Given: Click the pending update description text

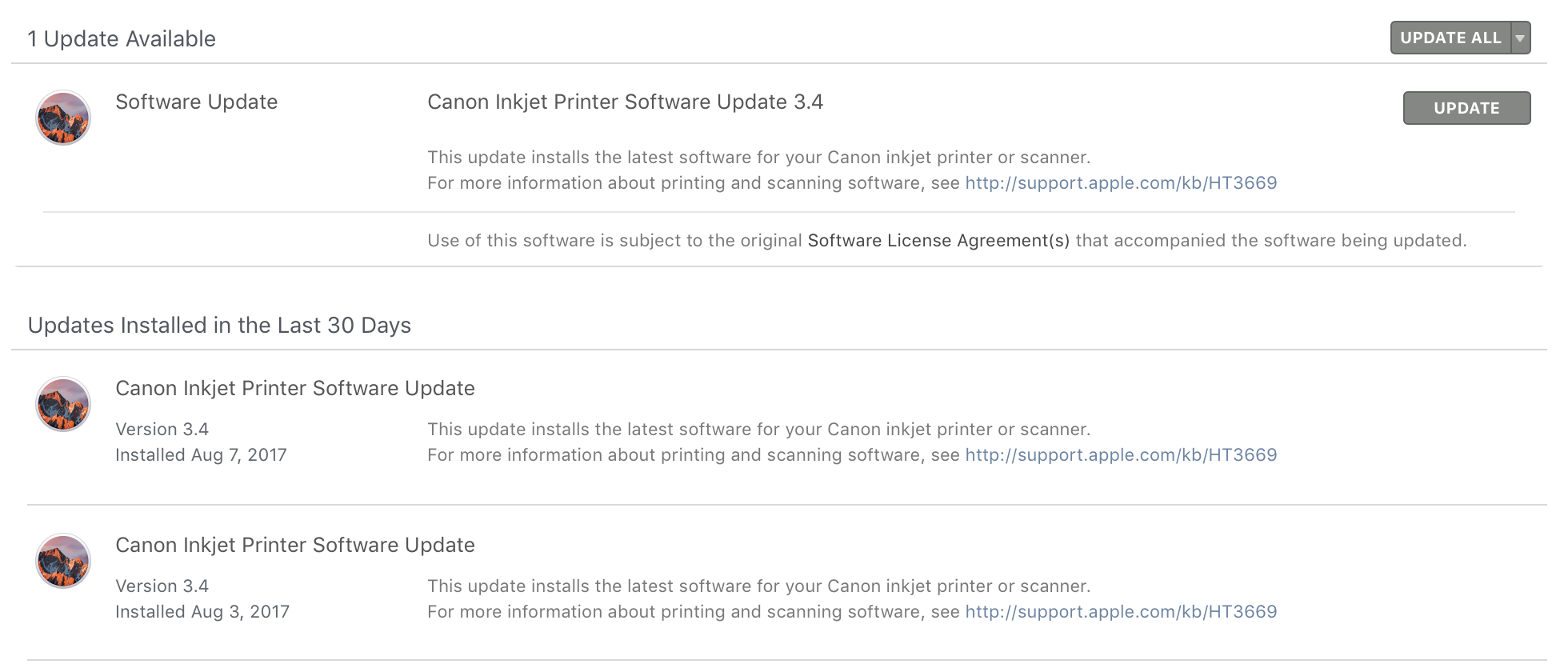Looking at the screenshot, I should [x=758, y=158].
